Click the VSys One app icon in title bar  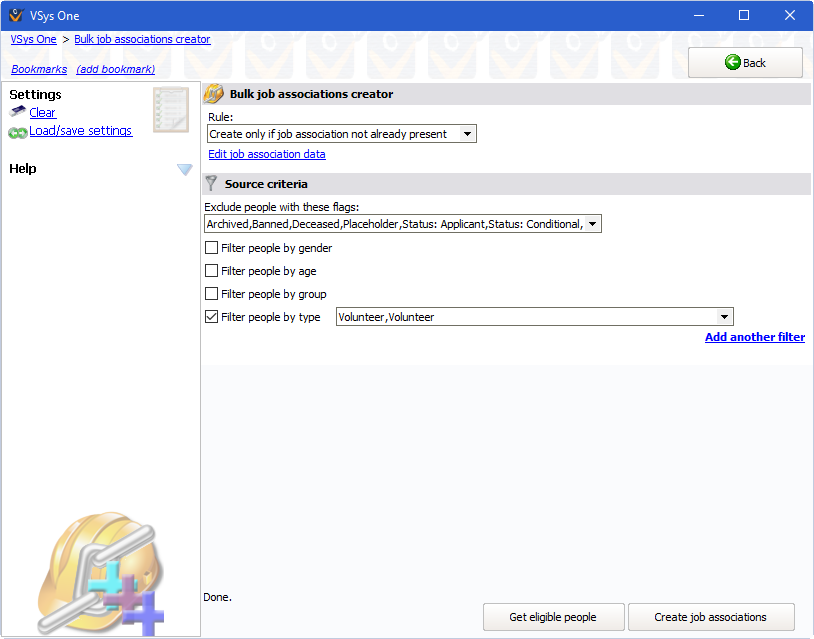[16, 15]
